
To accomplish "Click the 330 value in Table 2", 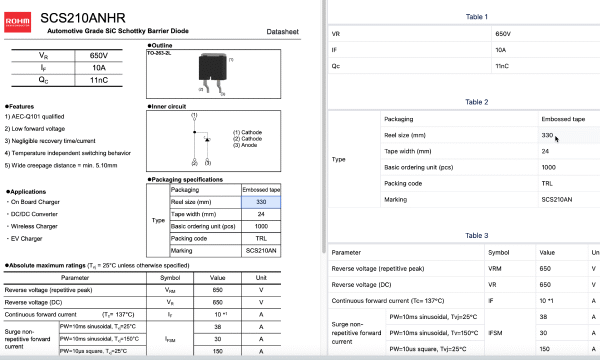I will pos(547,135).
